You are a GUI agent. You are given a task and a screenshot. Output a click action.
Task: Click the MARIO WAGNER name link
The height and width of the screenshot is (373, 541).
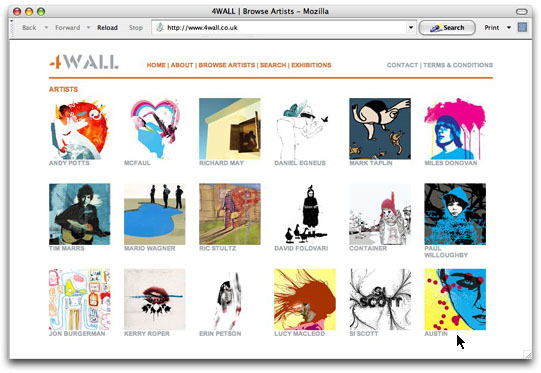tap(149, 248)
